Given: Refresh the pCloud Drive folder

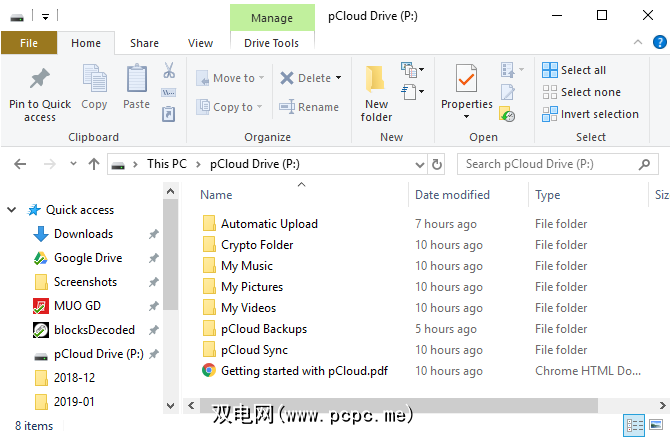Looking at the screenshot, I should click(x=437, y=165).
